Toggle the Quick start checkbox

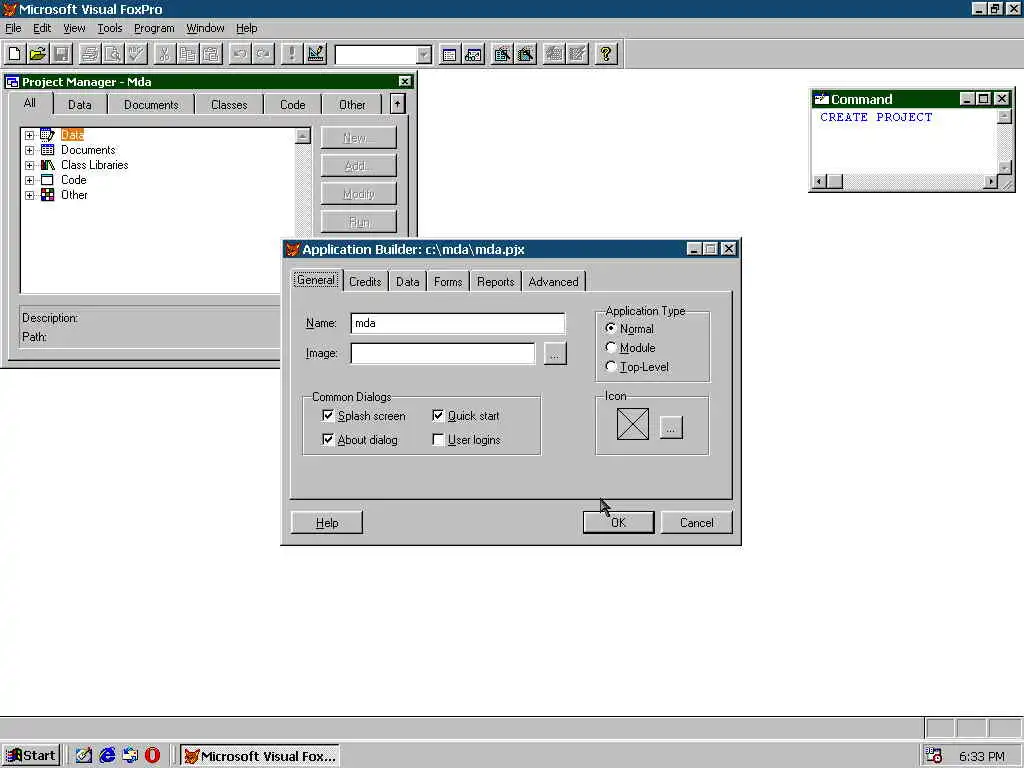point(438,415)
